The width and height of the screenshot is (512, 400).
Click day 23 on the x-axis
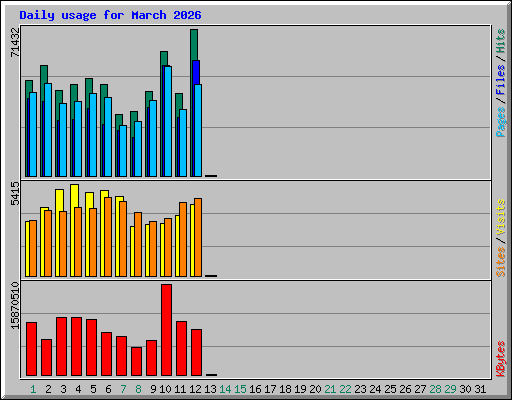click(360, 389)
